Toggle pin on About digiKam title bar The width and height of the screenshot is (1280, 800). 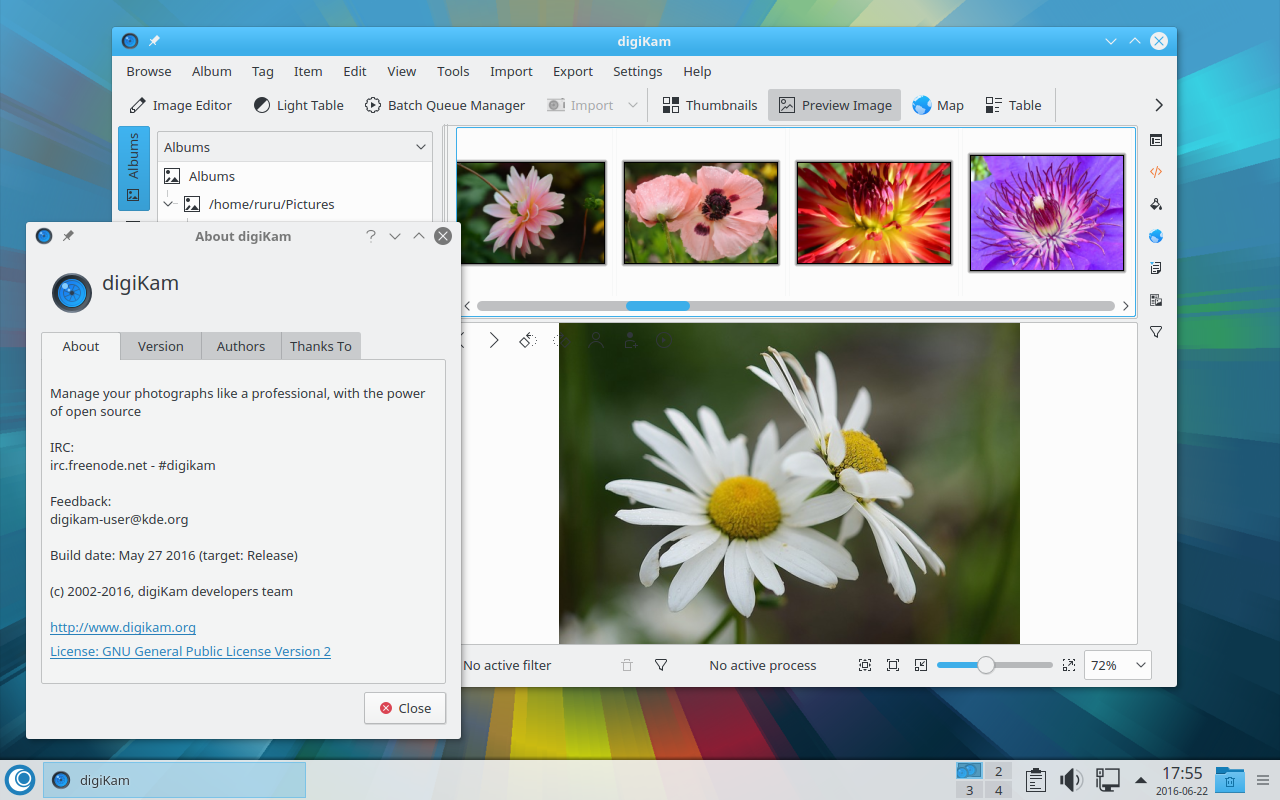pyautogui.click(x=68, y=236)
